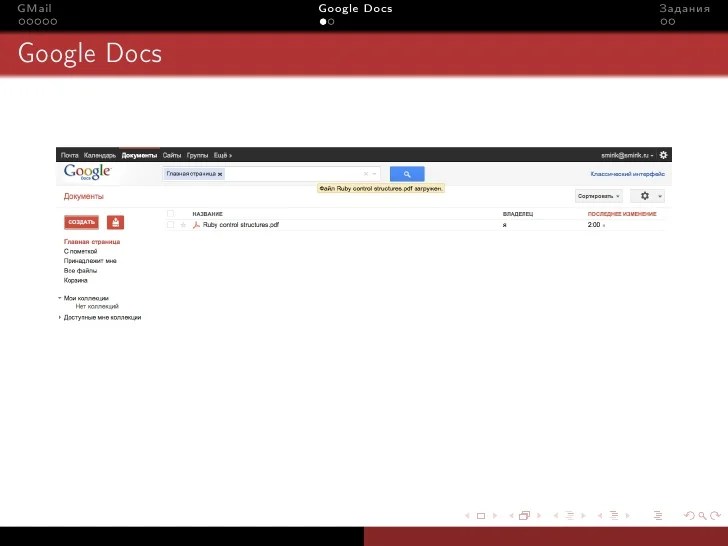Click the red upload icon beside Создать

pos(115,222)
